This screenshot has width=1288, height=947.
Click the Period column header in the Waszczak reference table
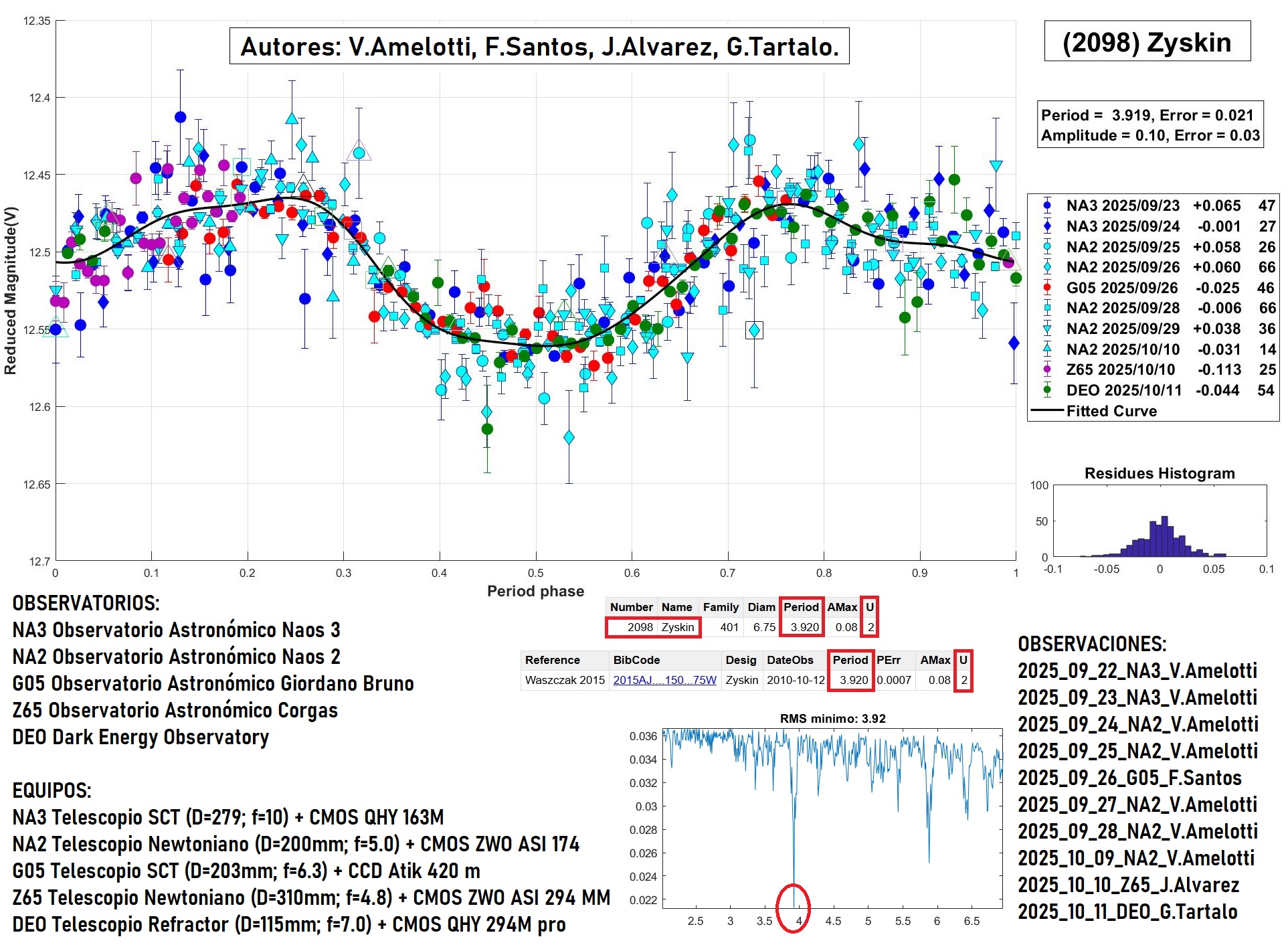point(850,660)
